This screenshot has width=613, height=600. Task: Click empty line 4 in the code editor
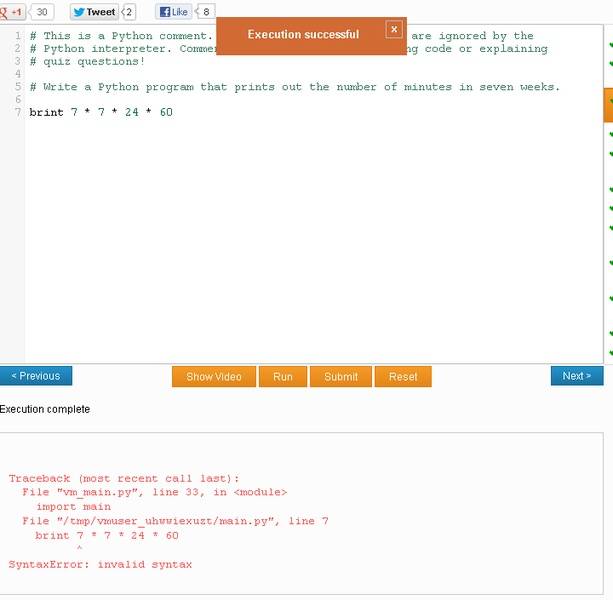pyautogui.click(x=314, y=74)
